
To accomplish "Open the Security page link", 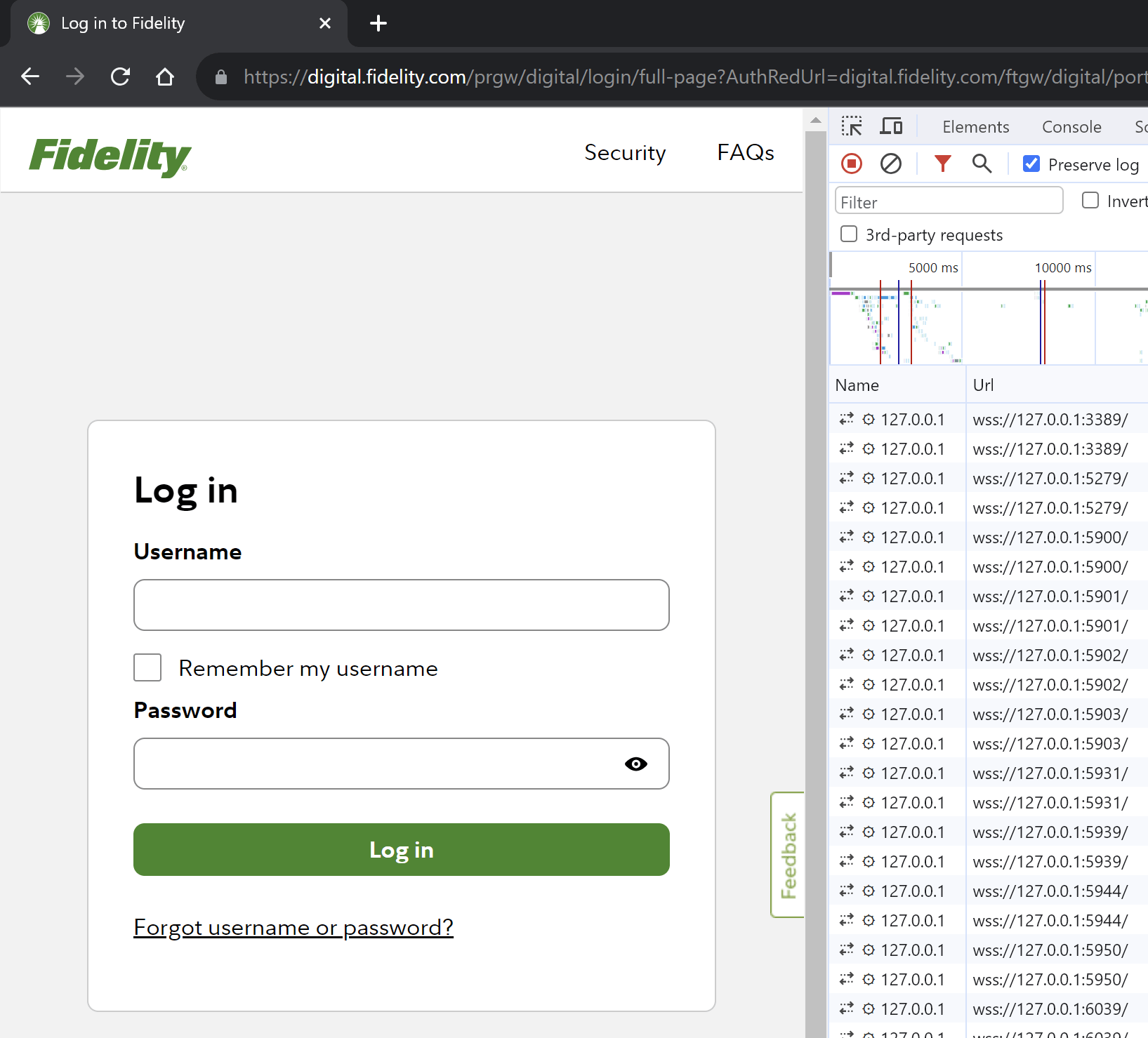I will (x=625, y=152).
